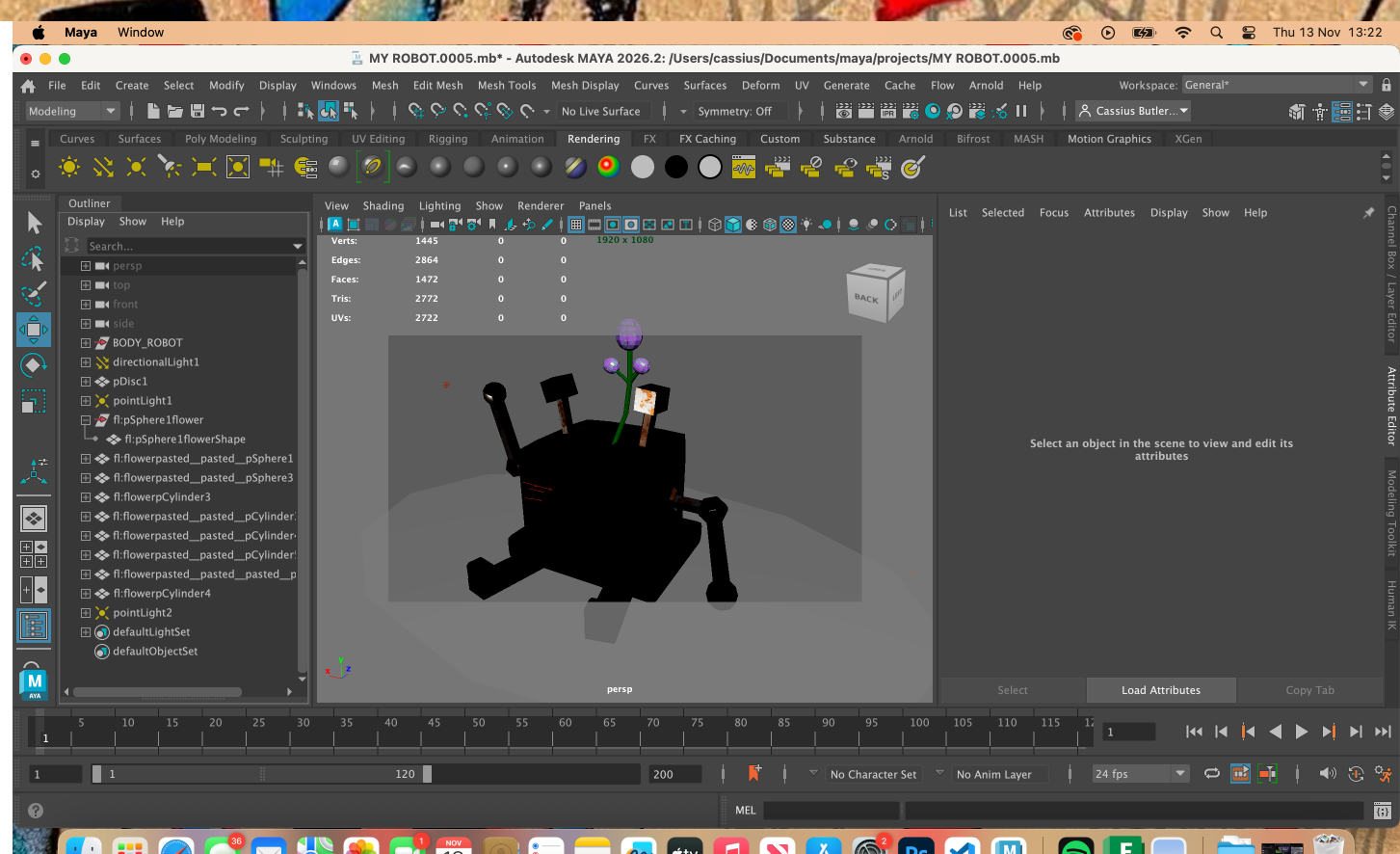The image size is (1400, 854).
Task: Play the animation forwards
Action: coord(1302,732)
